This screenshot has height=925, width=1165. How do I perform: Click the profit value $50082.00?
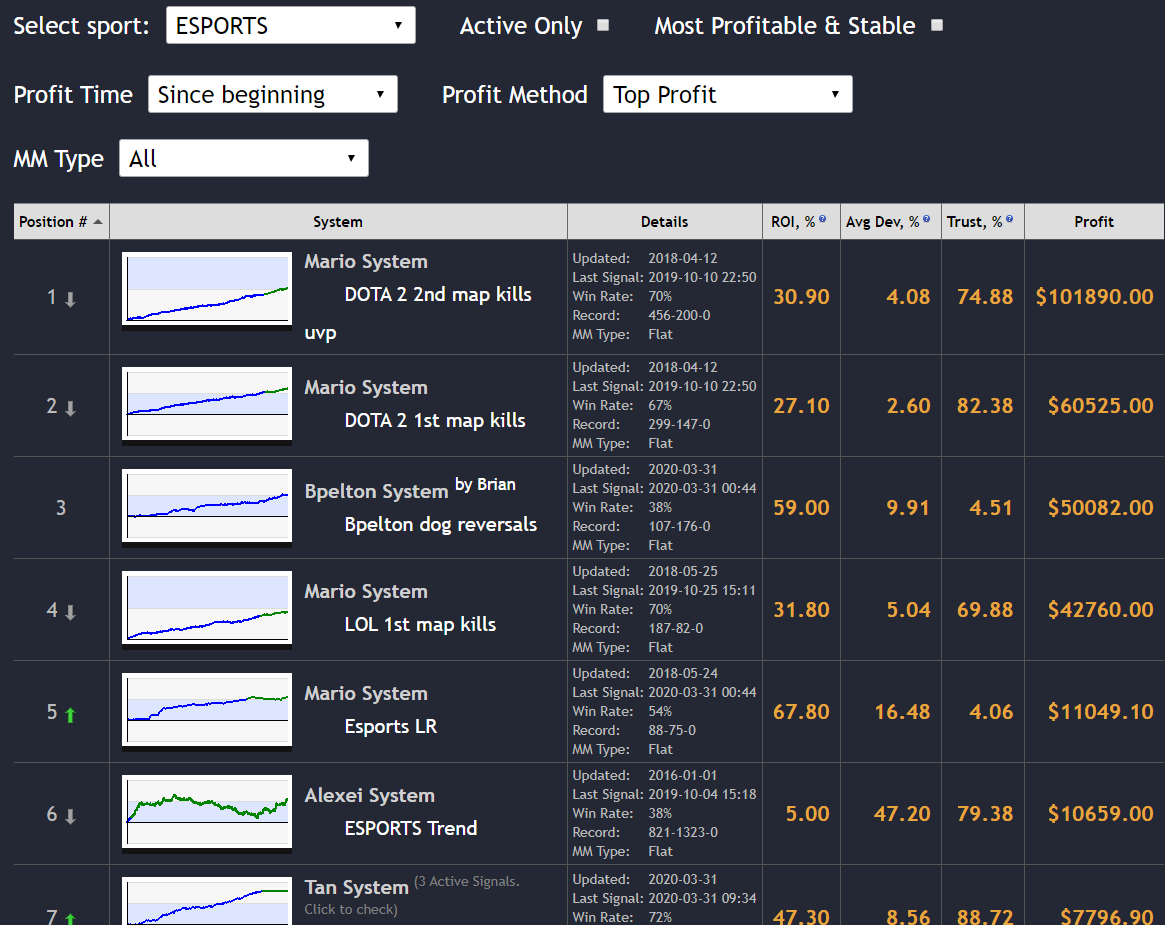pyautogui.click(x=1100, y=507)
